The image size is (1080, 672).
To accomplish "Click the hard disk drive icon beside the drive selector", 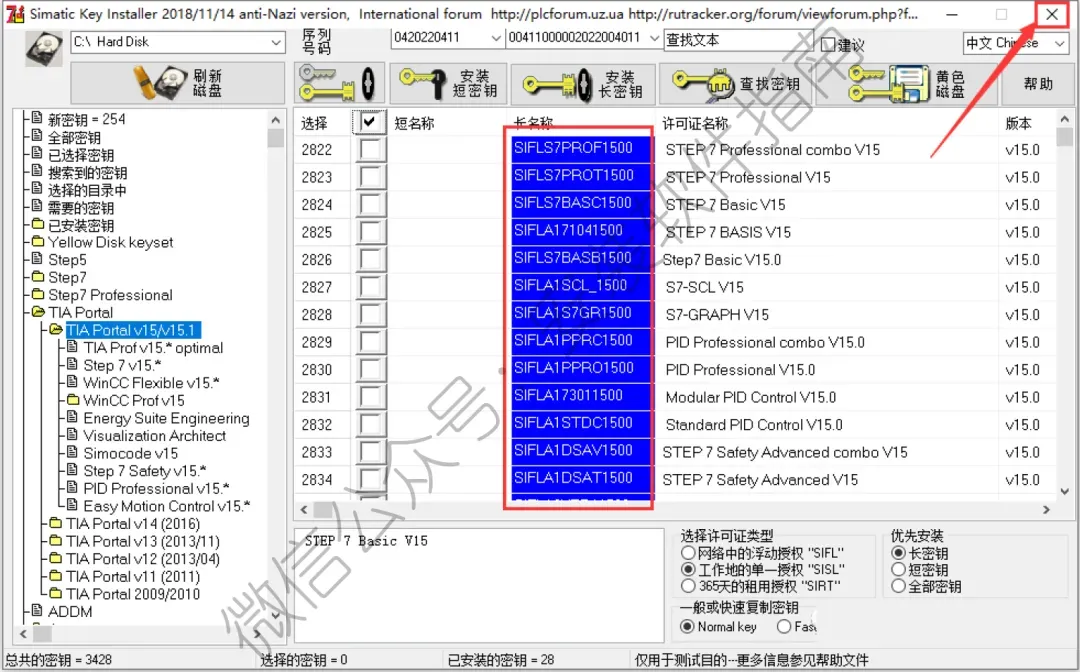I will [44, 48].
